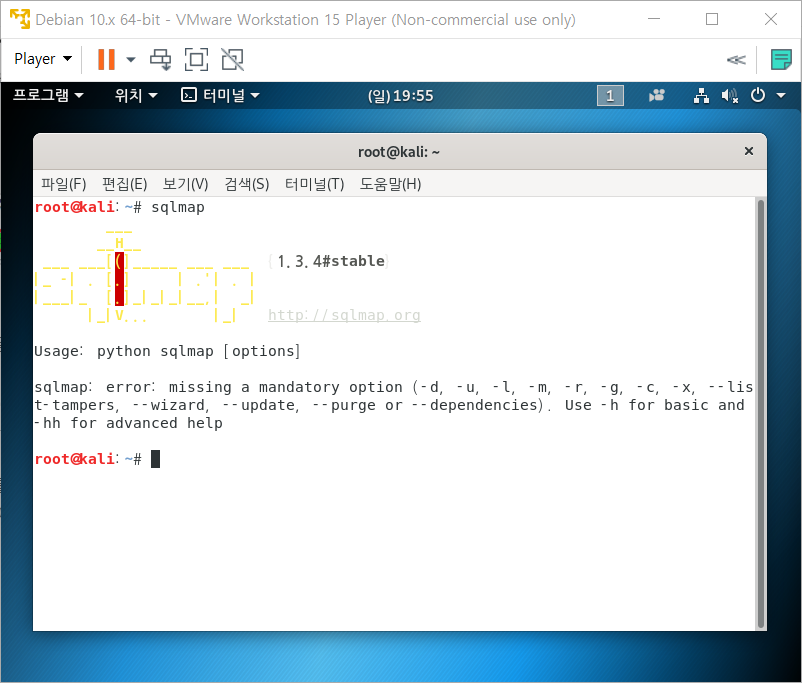Click the terminal cursor at the prompt

point(155,459)
